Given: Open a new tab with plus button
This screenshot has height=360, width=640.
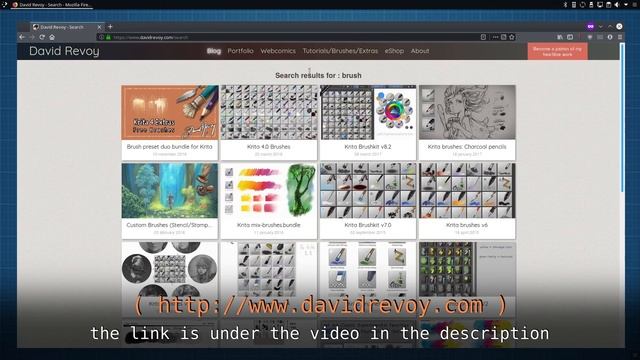Looking at the screenshot, I should pos(110,27).
